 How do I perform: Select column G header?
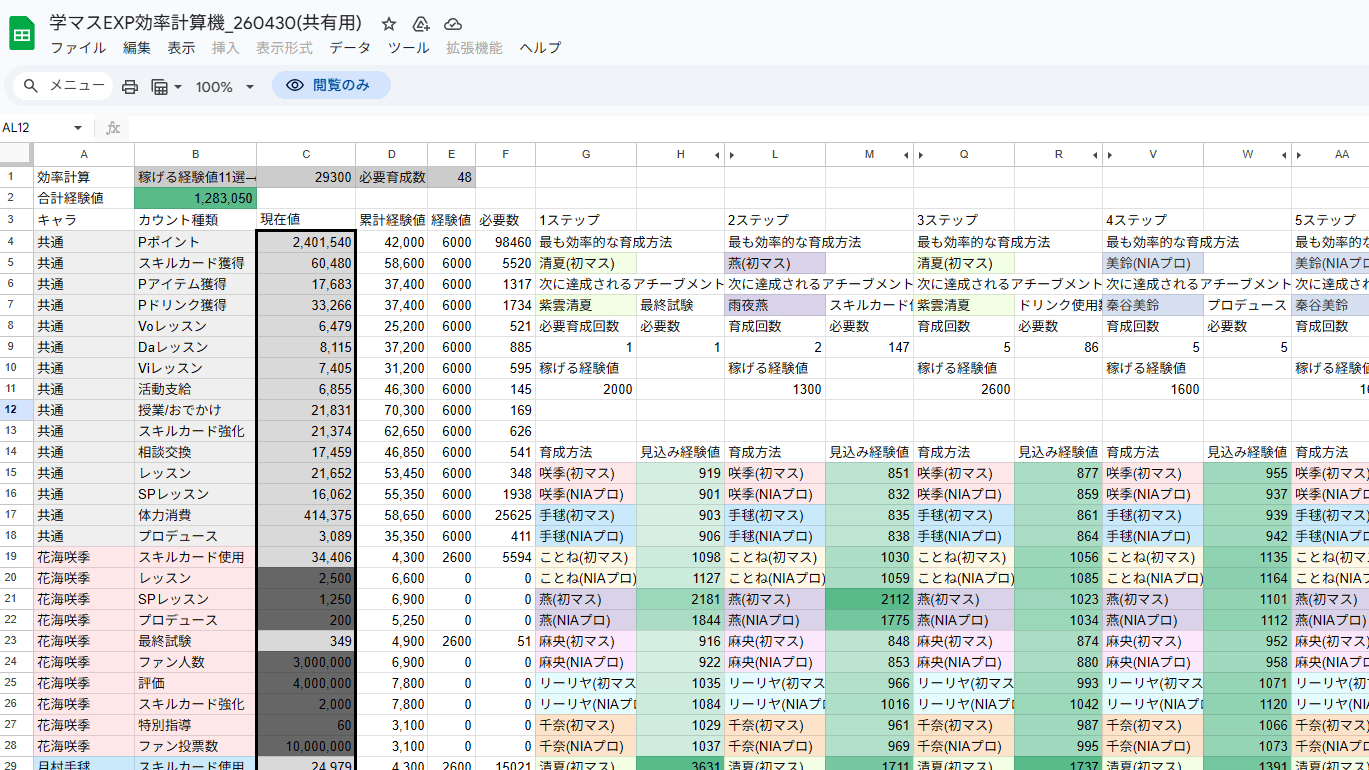coord(586,154)
